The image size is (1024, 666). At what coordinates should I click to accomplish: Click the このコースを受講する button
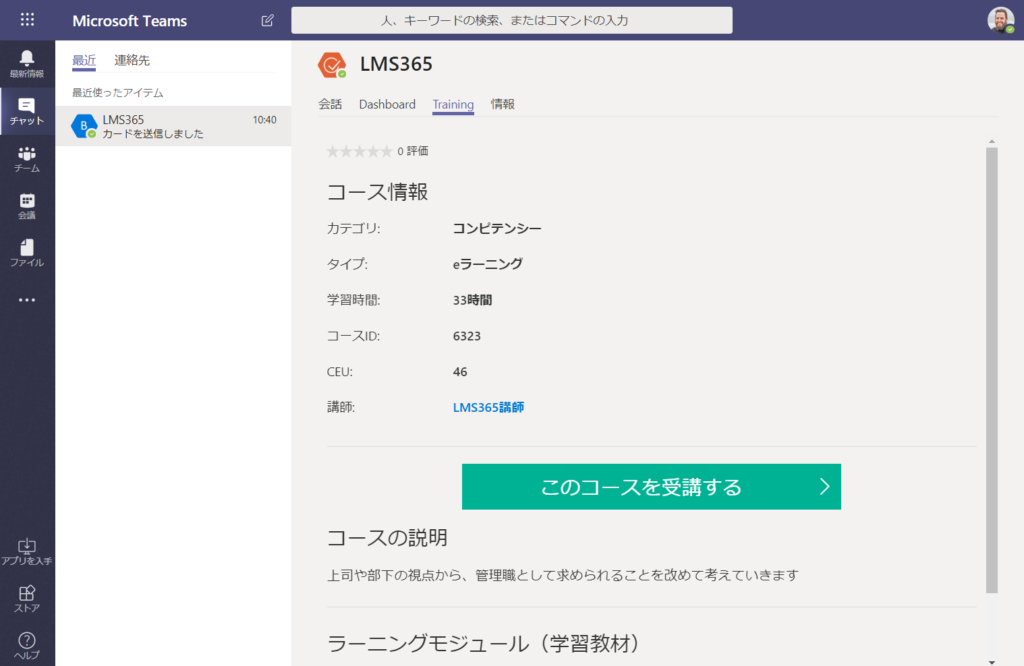click(x=651, y=487)
